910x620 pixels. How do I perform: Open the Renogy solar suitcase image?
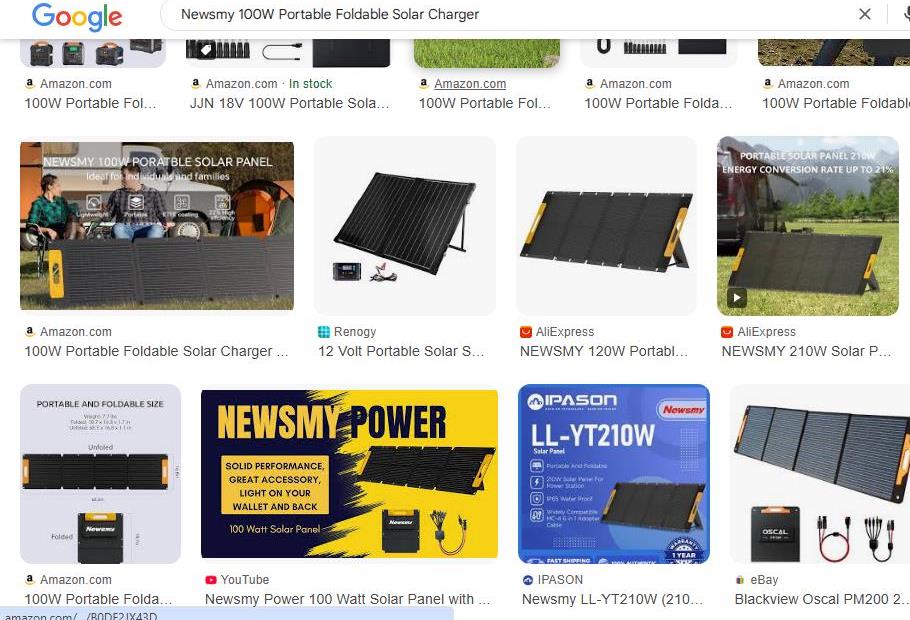tap(405, 226)
